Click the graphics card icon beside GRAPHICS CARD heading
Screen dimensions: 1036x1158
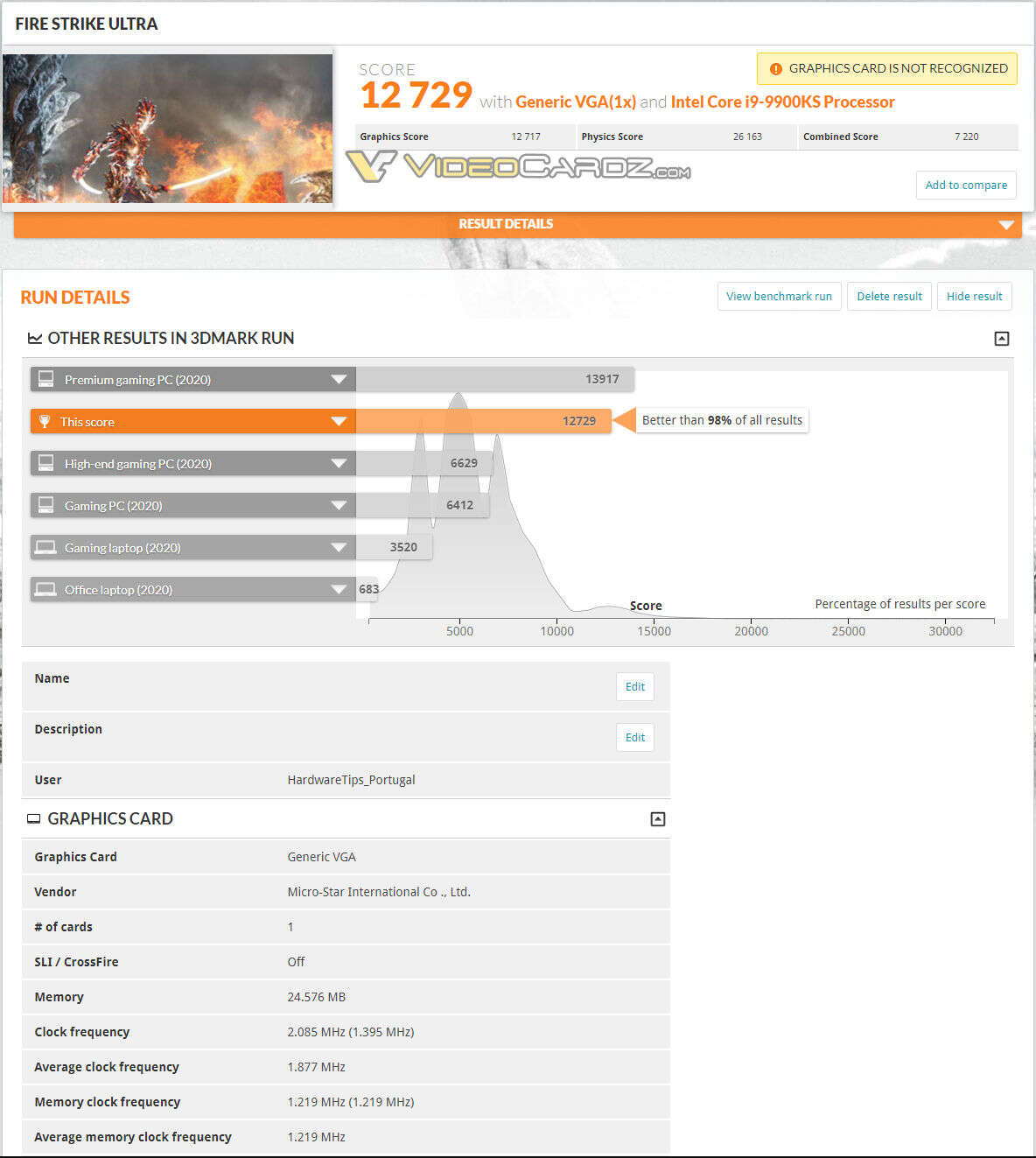coord(34,818)
